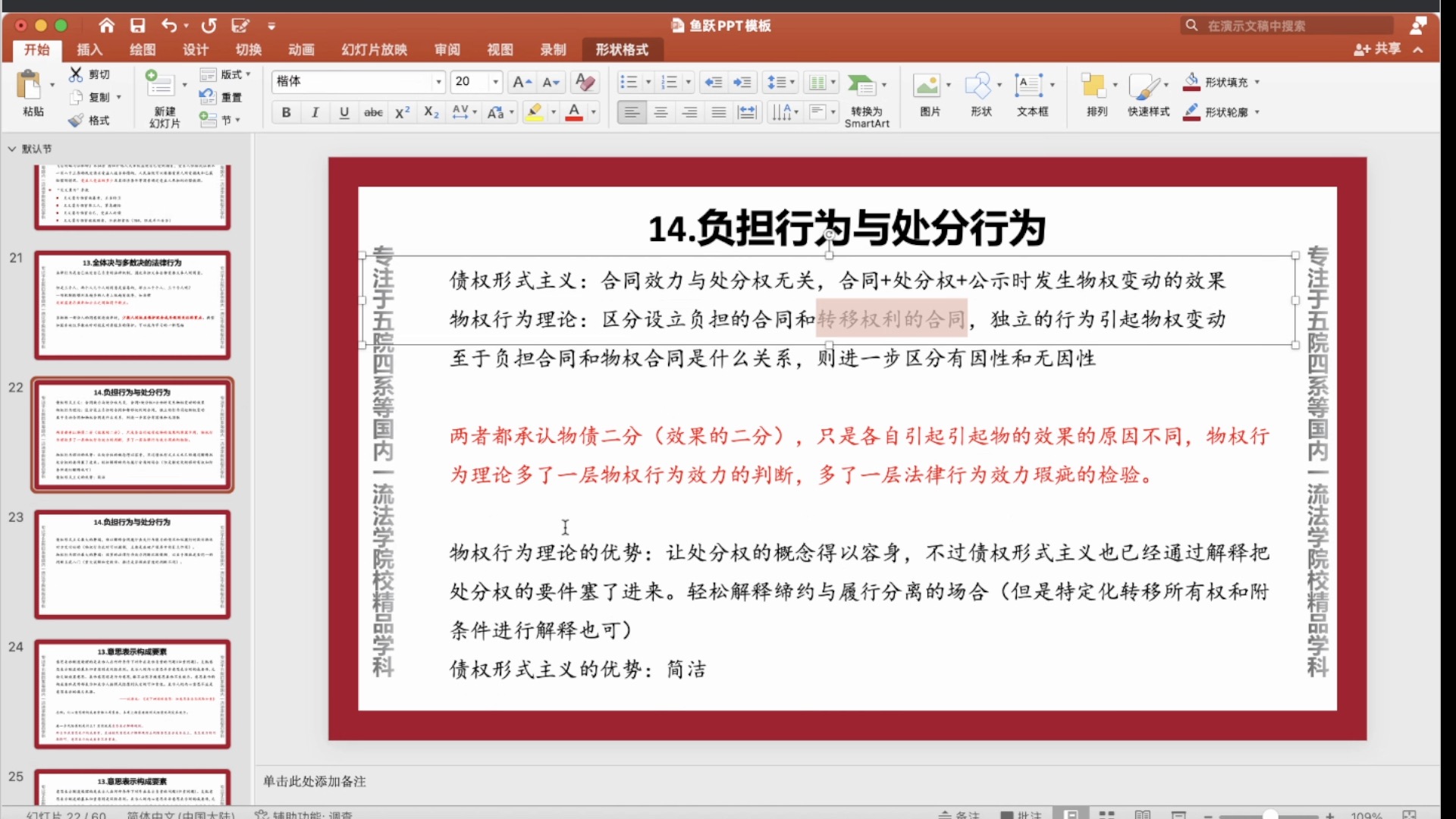The image size is (1456, 819).
Task: Click the New Slide (新建幻灯片) icon
Action: 160,83
